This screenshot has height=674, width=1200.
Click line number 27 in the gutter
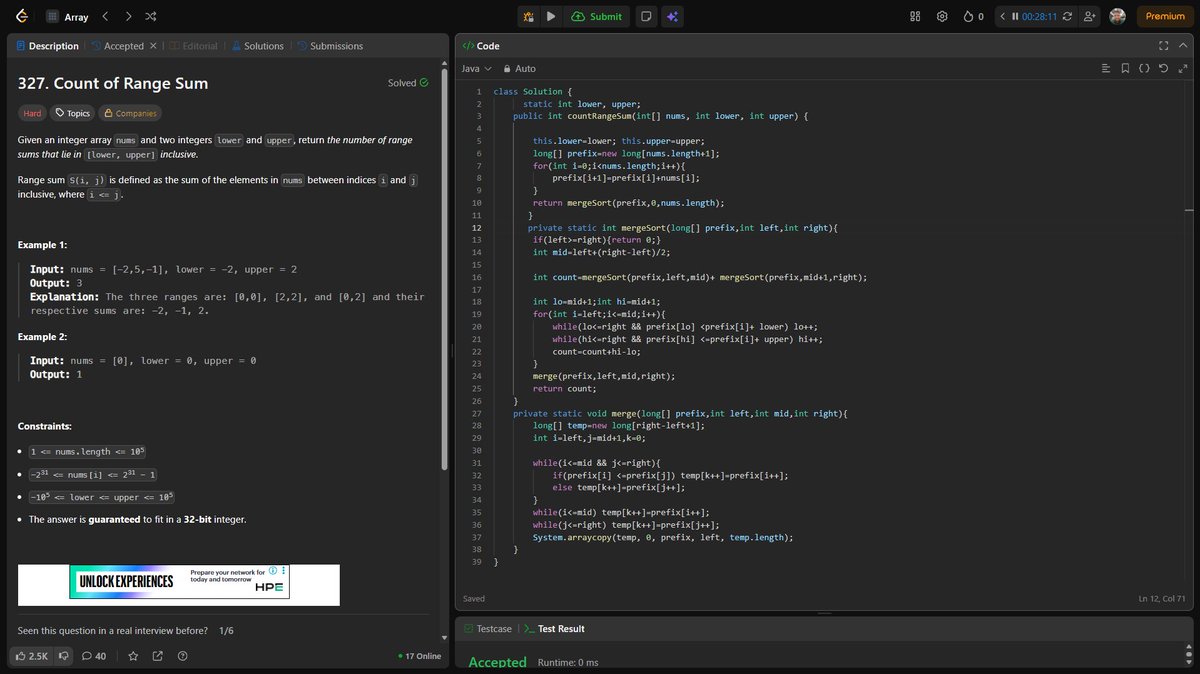click(x=477, y=413)
